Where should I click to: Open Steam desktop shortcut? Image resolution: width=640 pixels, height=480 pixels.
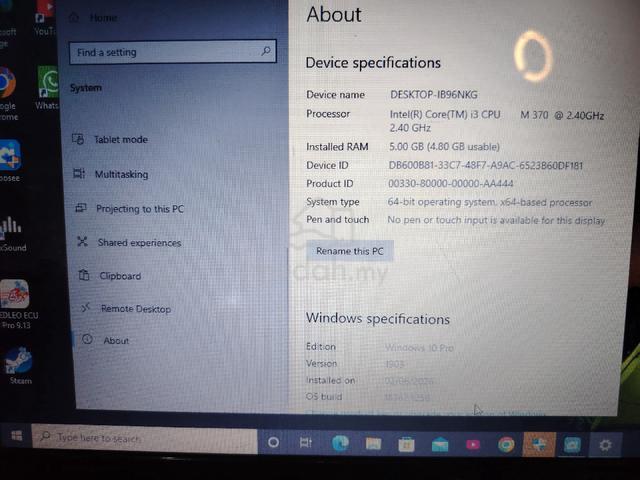pos(18,366)
